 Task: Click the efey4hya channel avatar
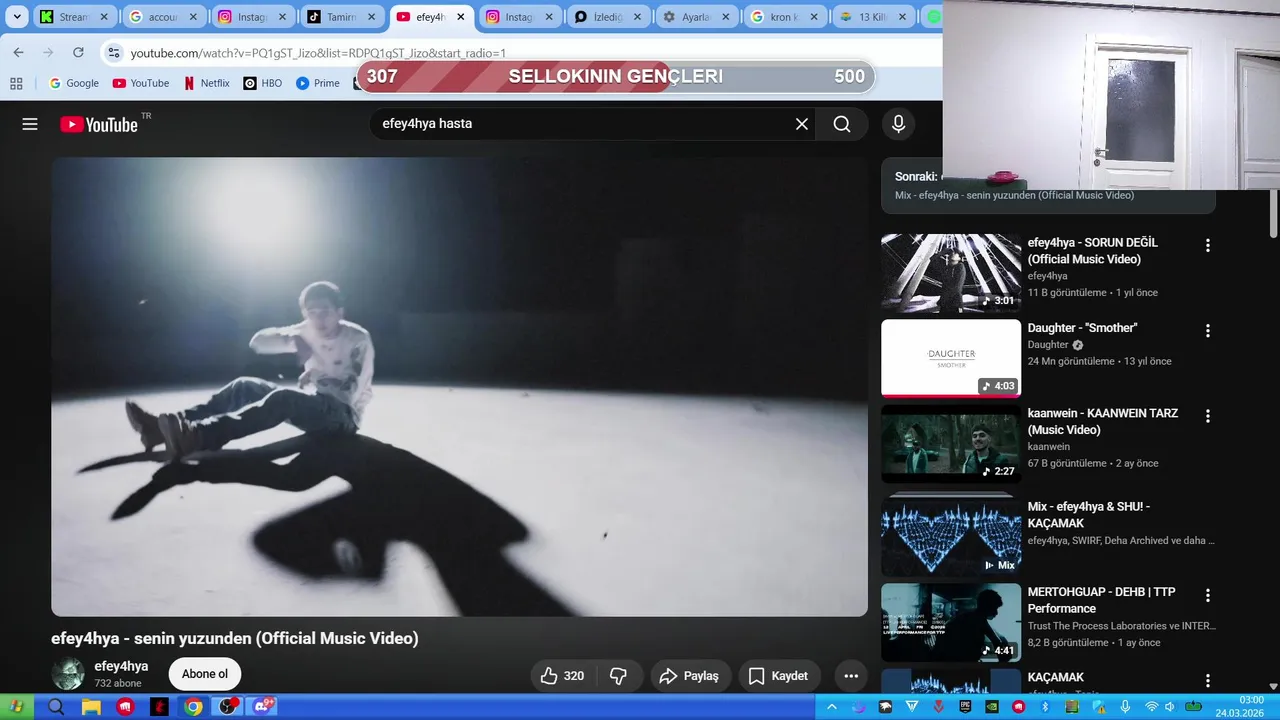click(x=68, y=674)
